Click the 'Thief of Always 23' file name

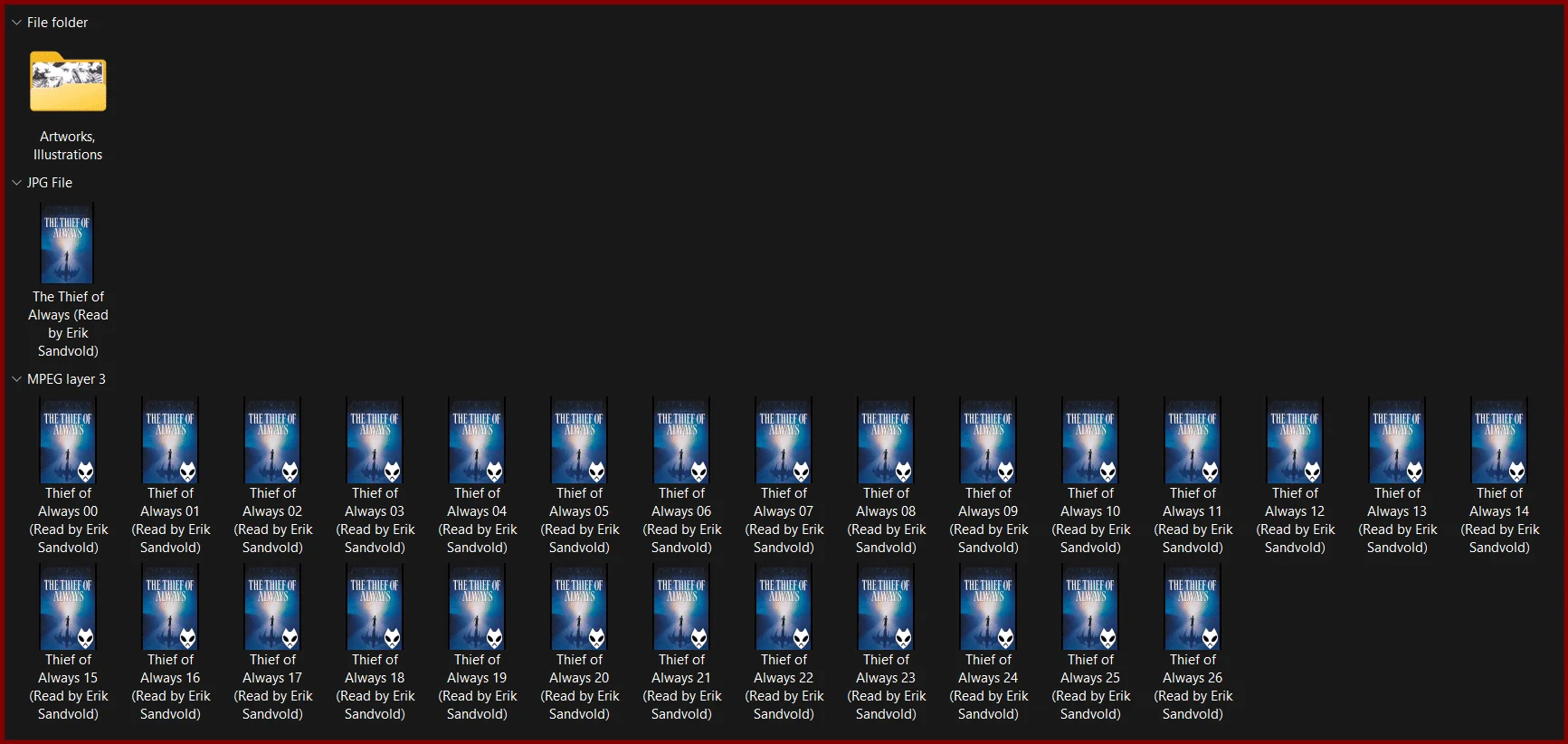click(886, 687)
